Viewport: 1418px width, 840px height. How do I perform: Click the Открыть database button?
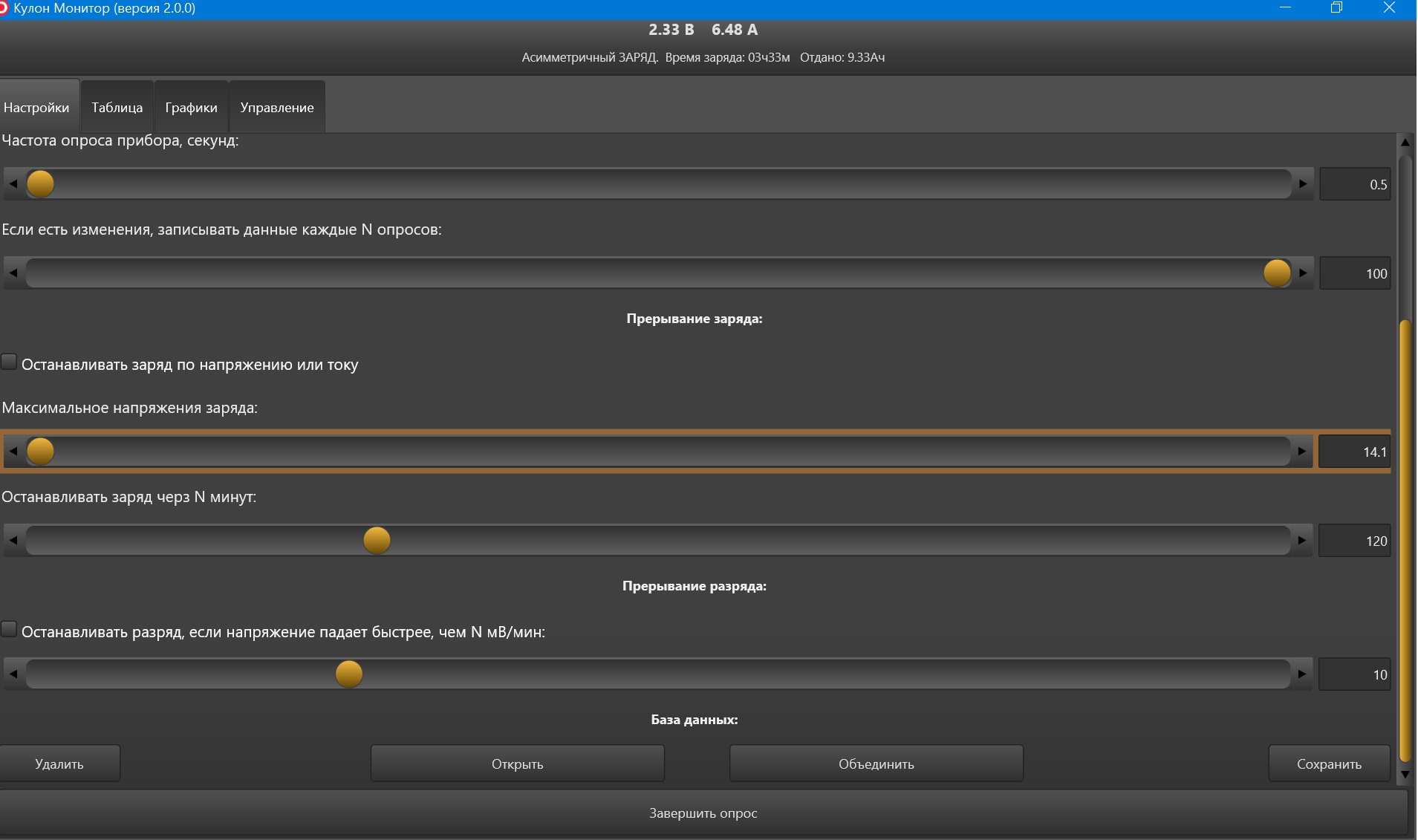(x=518, y=764)
